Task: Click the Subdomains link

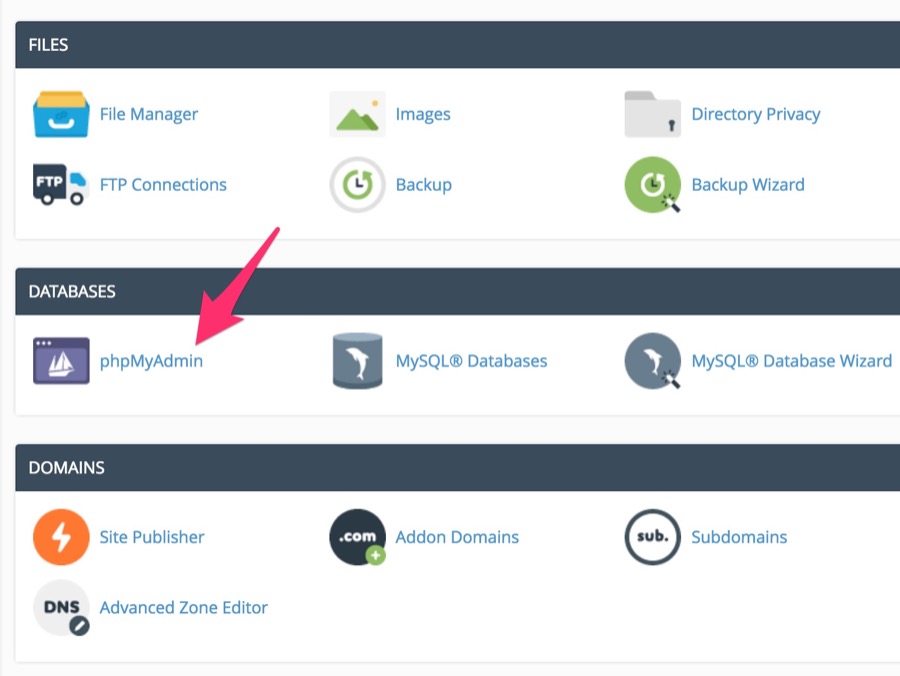Action: tap(739, 537)
